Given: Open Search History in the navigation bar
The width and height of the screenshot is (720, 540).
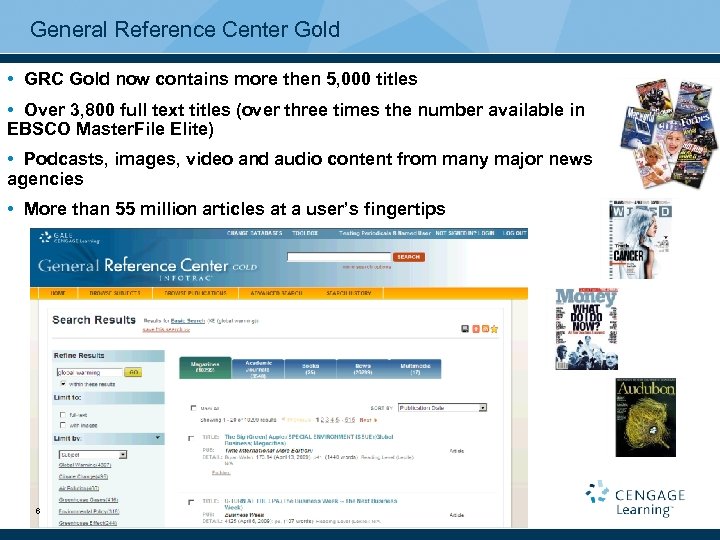Looking at the screenshot, I should (x=349, y=293).
